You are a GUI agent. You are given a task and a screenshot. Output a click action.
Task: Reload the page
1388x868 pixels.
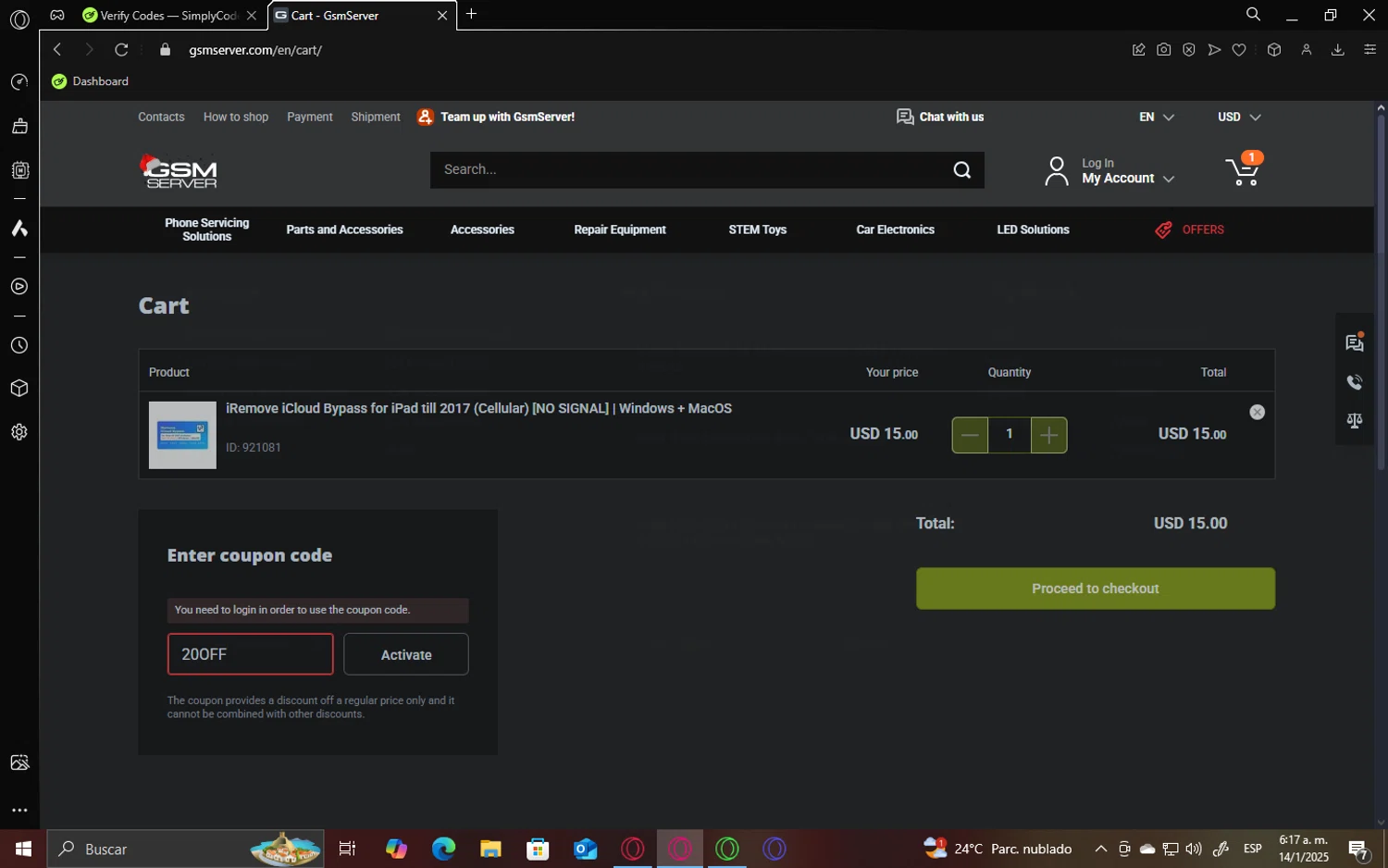121,50
